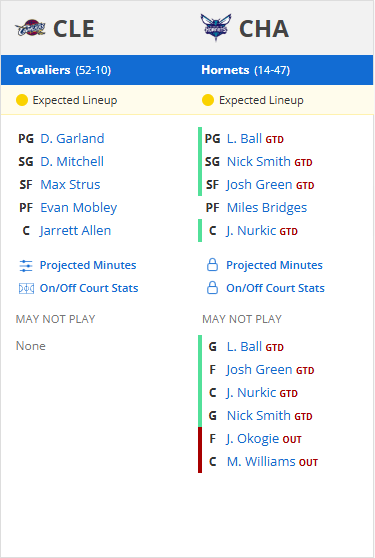
Task: Open D. Mitchell player link
Action: point(72,162)
